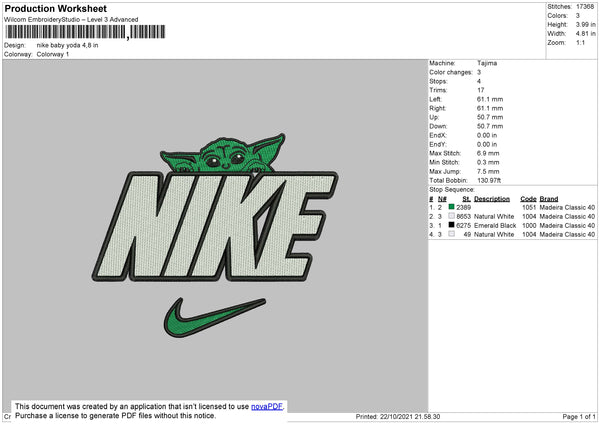This screenshot has height=424, width=600.
Task: Click stitch count 2389 in stop 1
Action: tap(463, 207)
